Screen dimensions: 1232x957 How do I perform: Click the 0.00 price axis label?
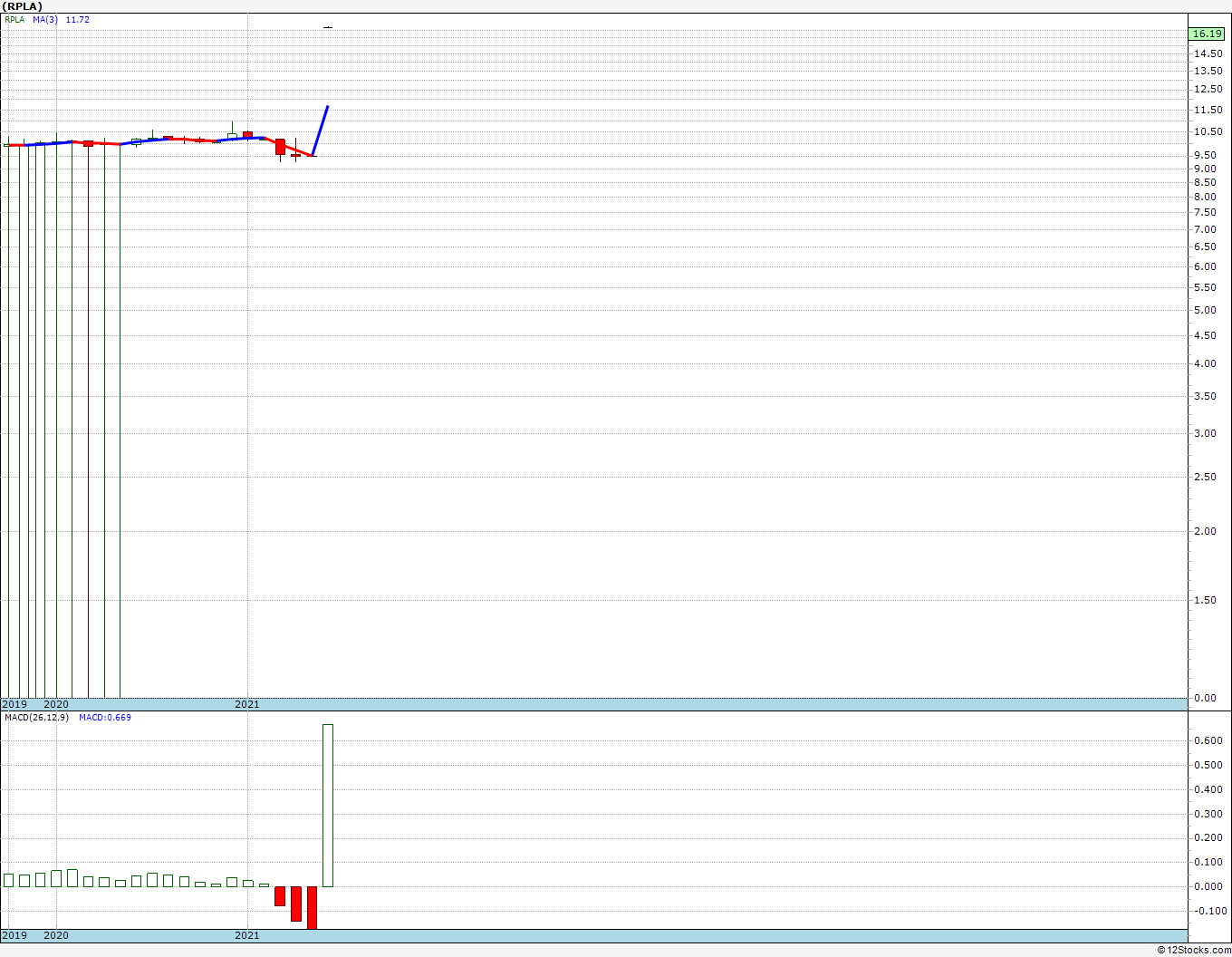(1205, 698)
